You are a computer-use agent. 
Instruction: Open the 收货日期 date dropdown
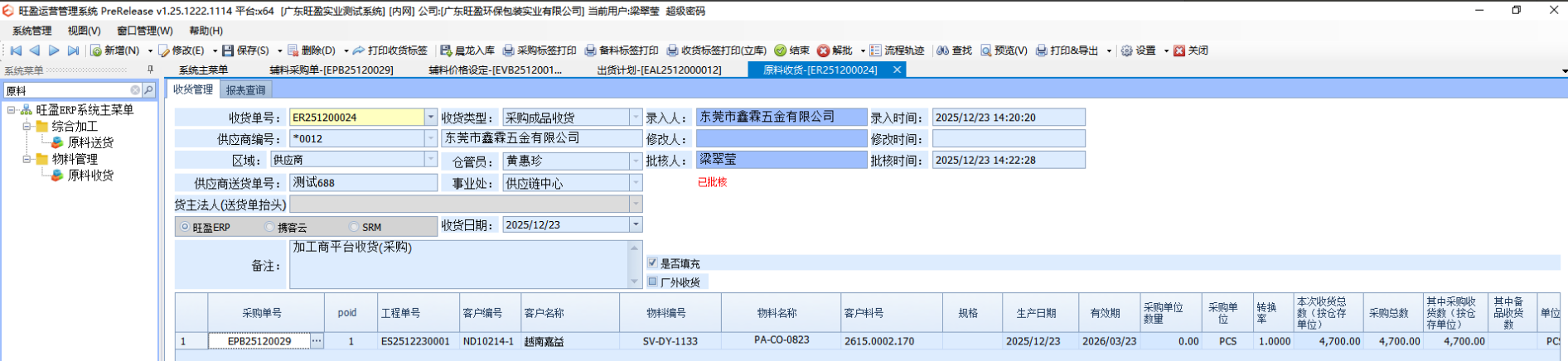[636, 224]
